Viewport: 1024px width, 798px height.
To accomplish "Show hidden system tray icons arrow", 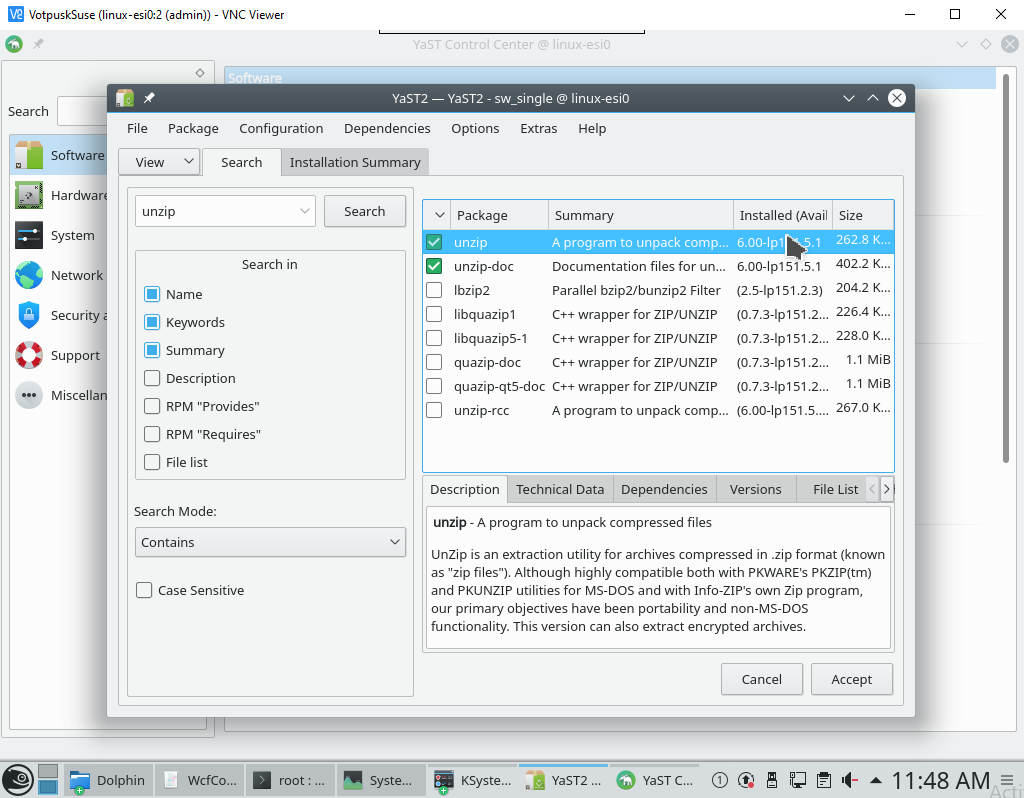I will point(876,780).
